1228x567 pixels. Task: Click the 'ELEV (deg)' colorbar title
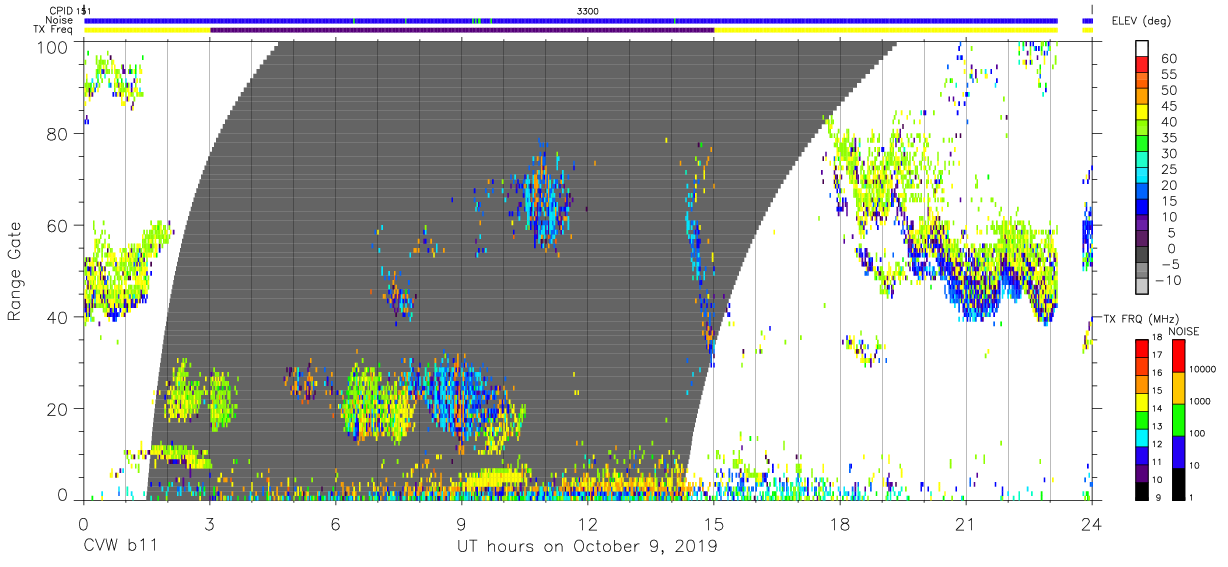point(1143,21)
